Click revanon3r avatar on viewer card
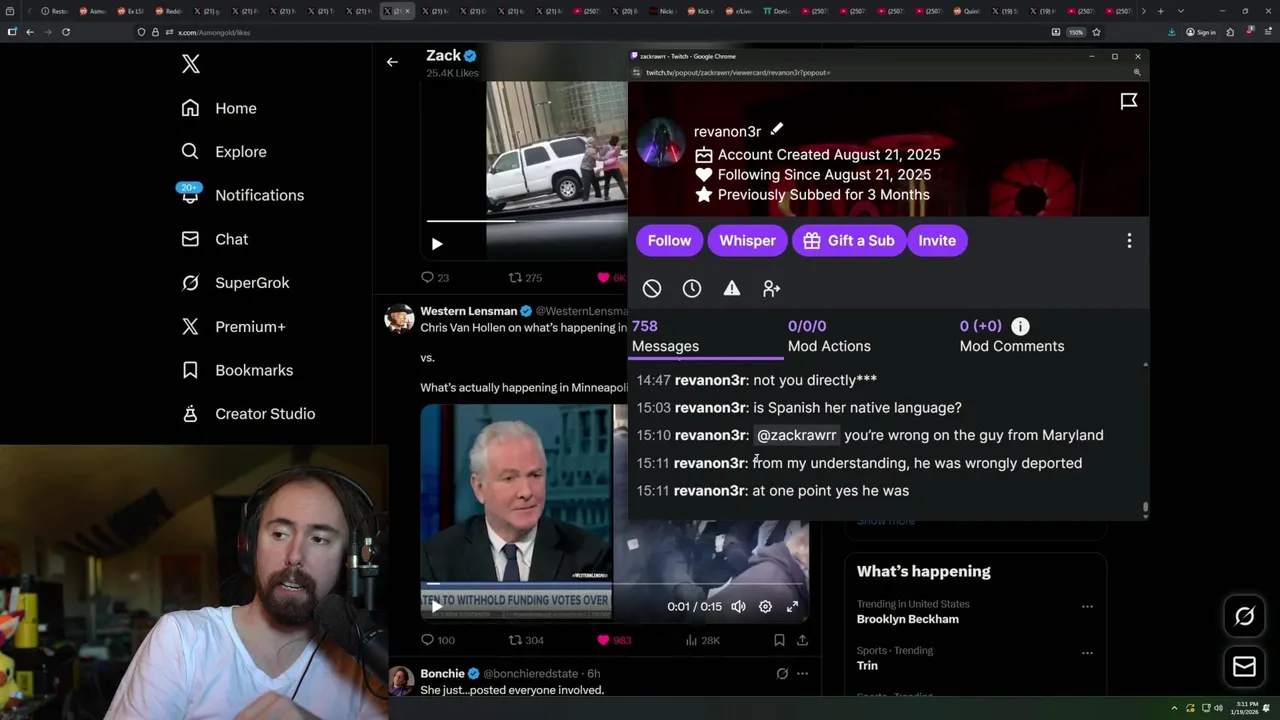 coord(661,143)
